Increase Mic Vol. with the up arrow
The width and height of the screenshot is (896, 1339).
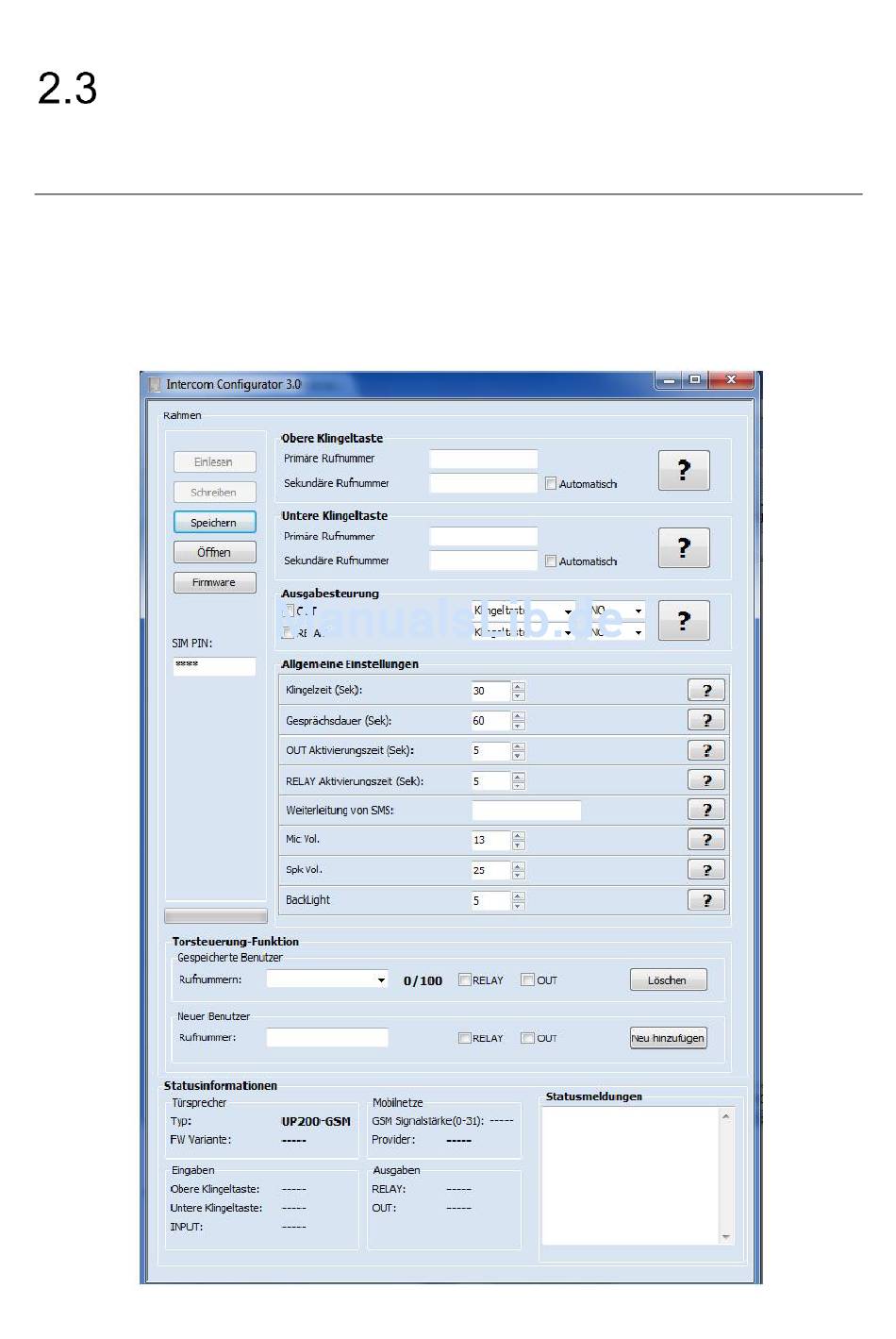point(518,835)
